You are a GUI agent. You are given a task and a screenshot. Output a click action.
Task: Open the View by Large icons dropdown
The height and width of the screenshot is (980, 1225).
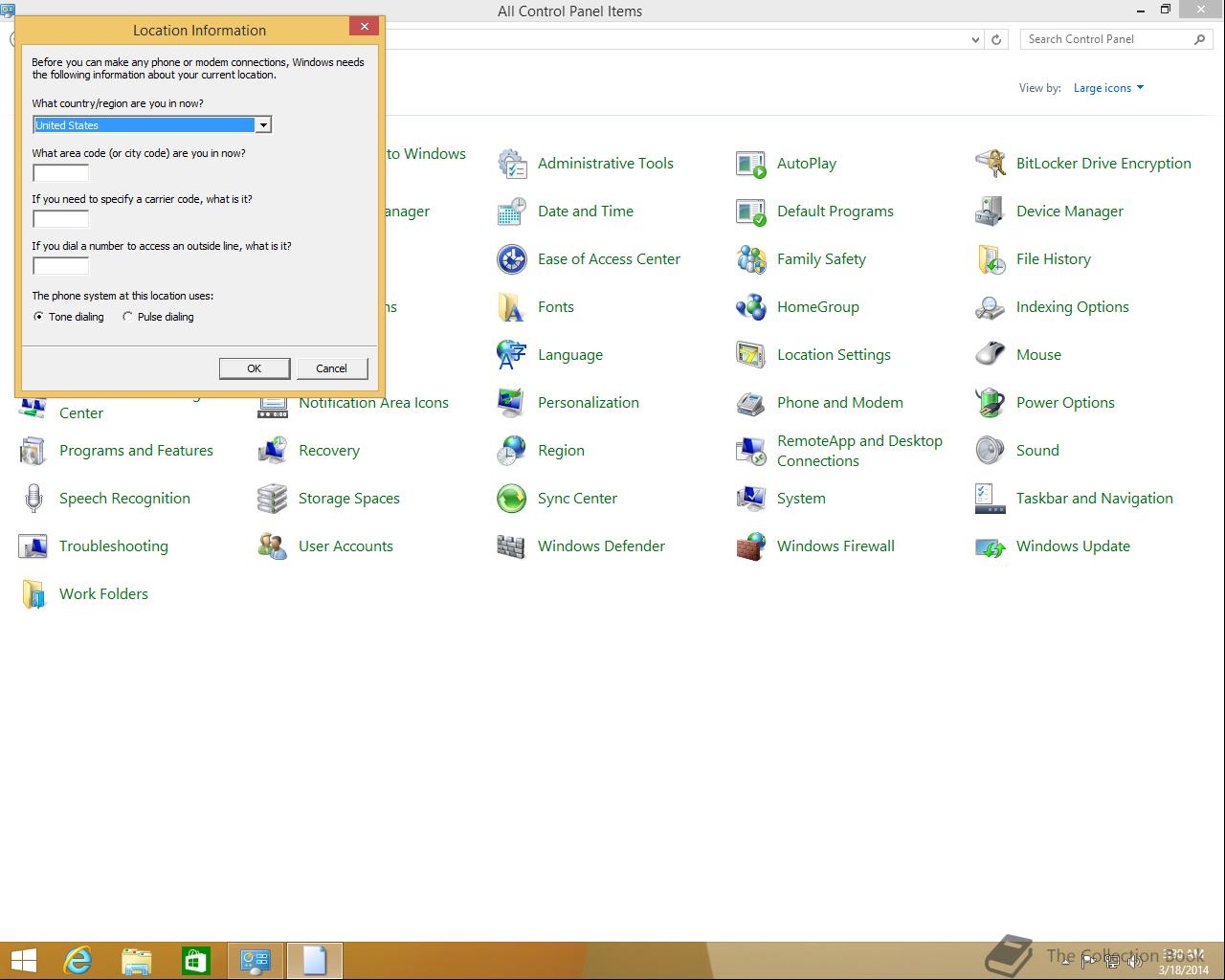coord(1108,88)
